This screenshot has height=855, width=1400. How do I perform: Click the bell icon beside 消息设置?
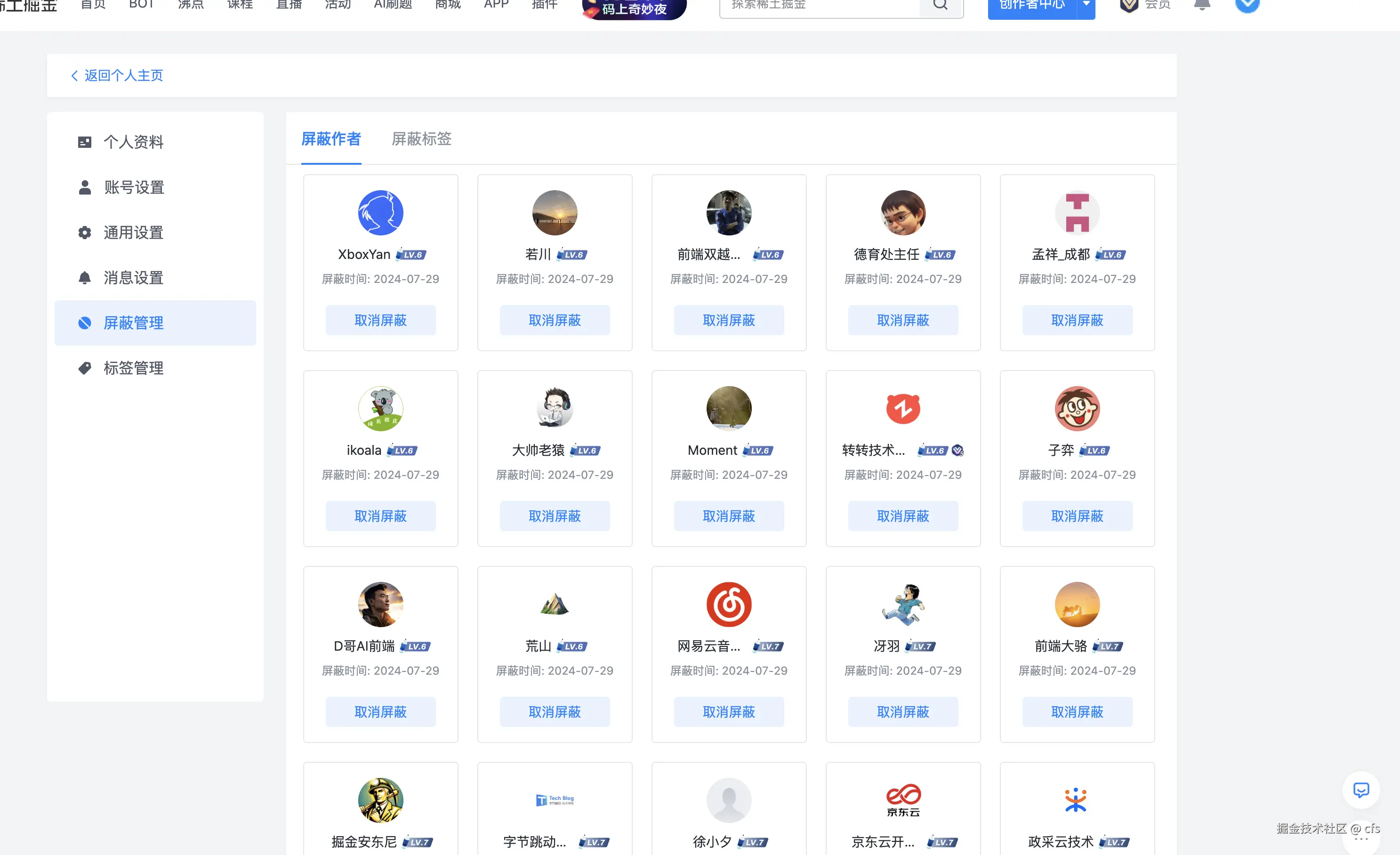[85, 277]
